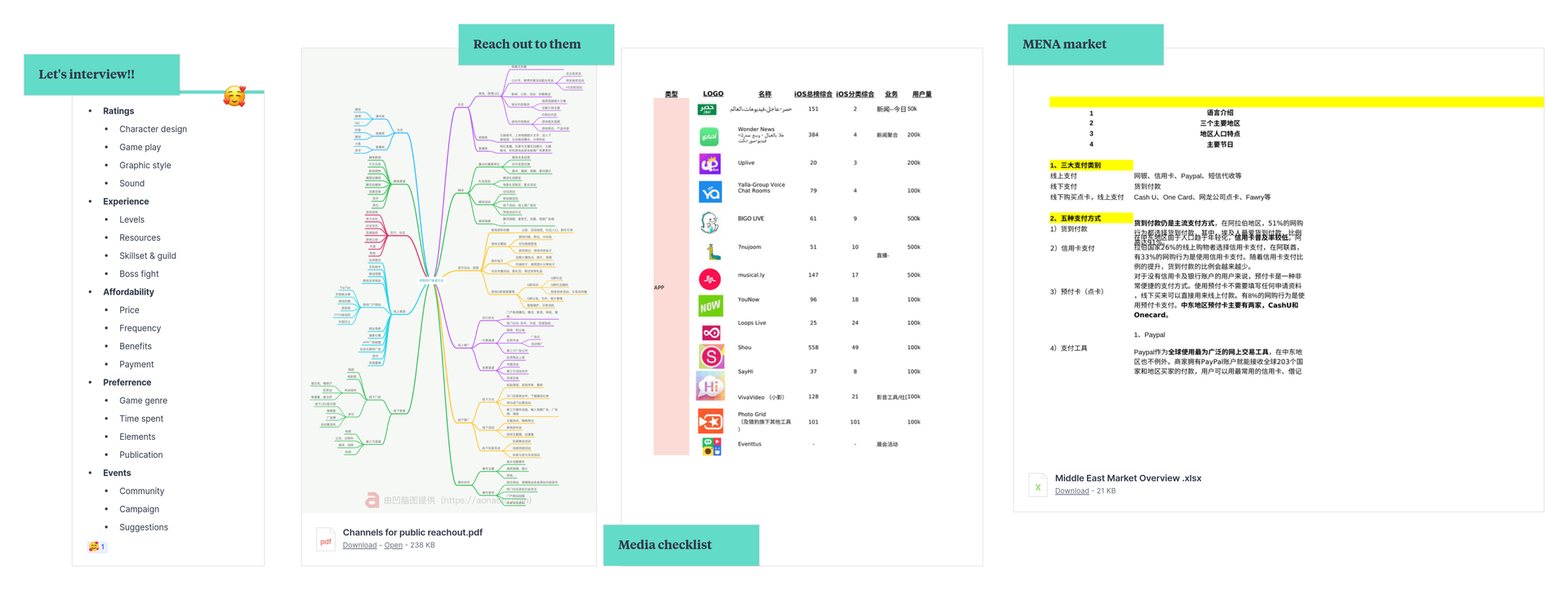Click the 'BIGO LIVE' name in table

pos(751,219)
